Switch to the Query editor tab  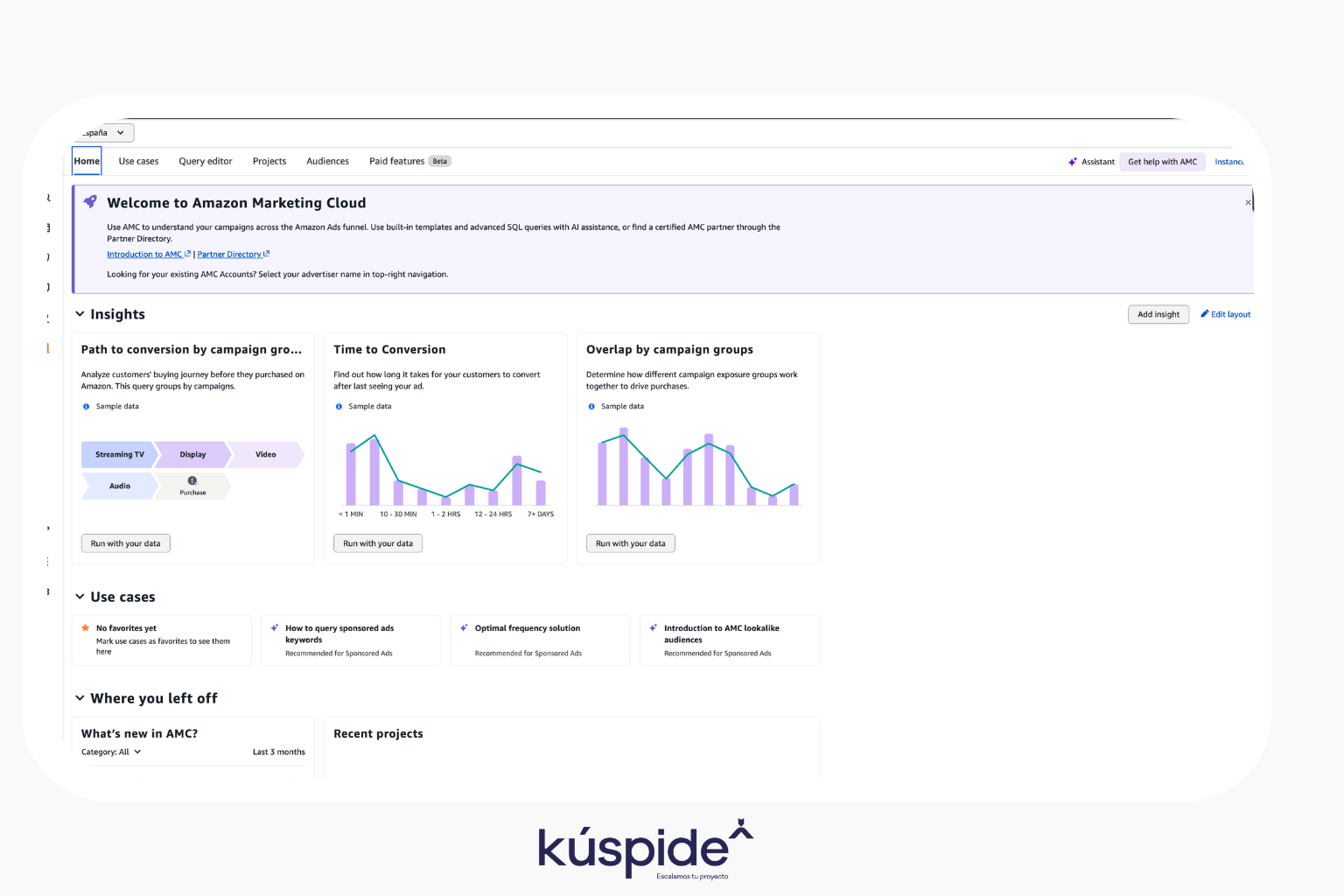(x=206, y=162)
